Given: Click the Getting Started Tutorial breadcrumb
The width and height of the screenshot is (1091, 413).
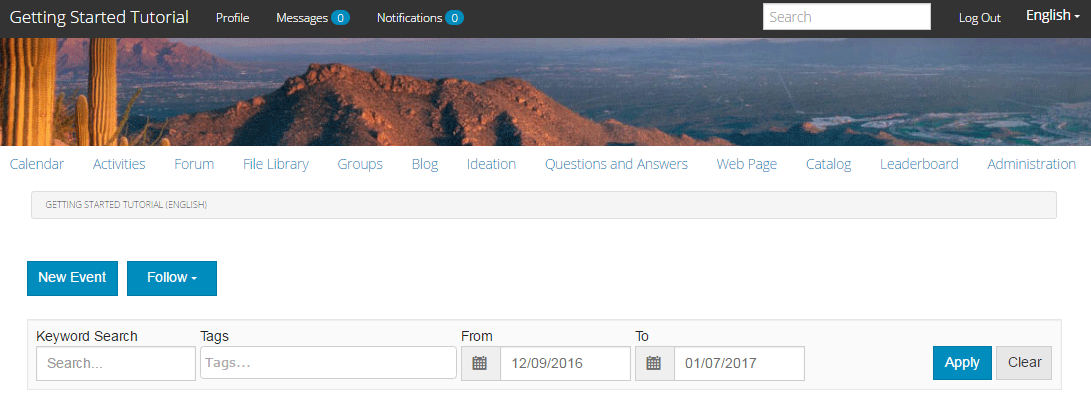Looking at the screenshot, I should [126, 205].
